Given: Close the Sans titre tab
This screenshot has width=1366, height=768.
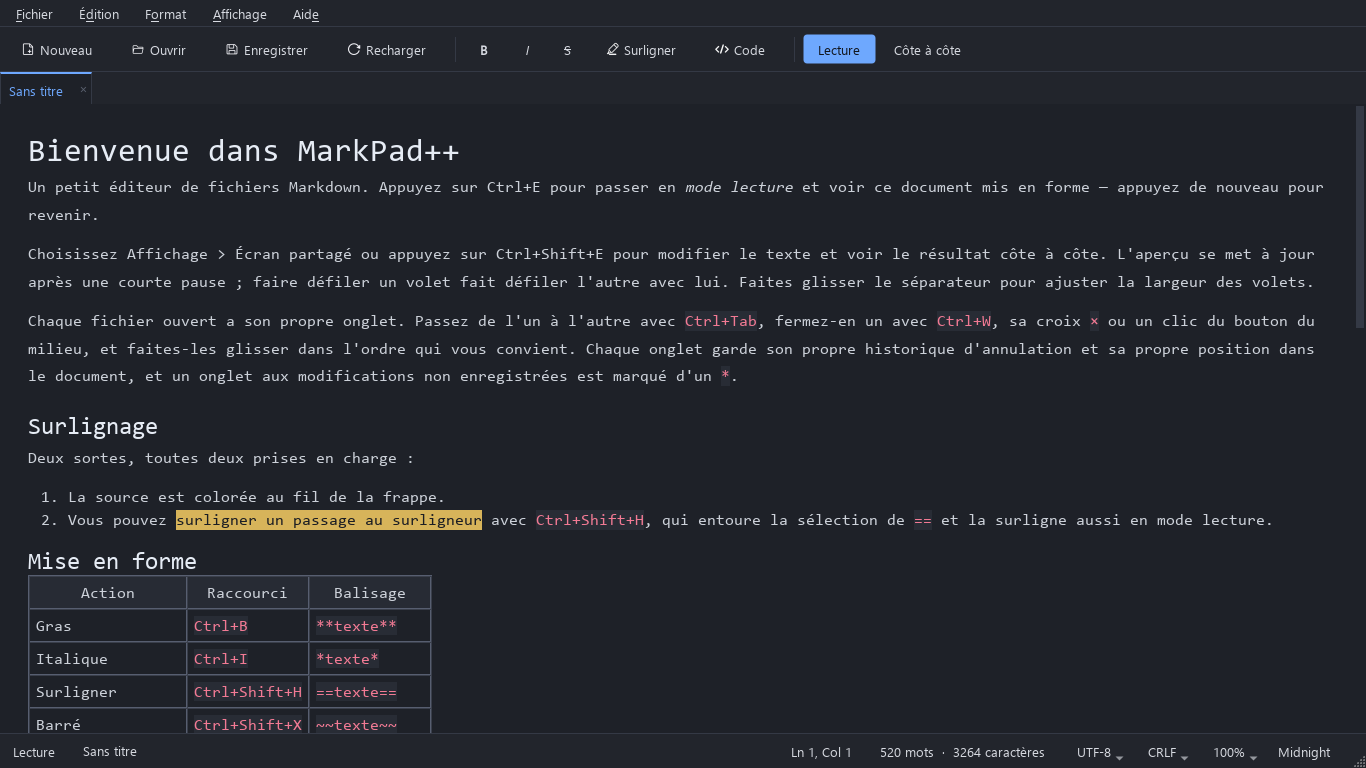Looking at the screenshot, I should [83, 90].
